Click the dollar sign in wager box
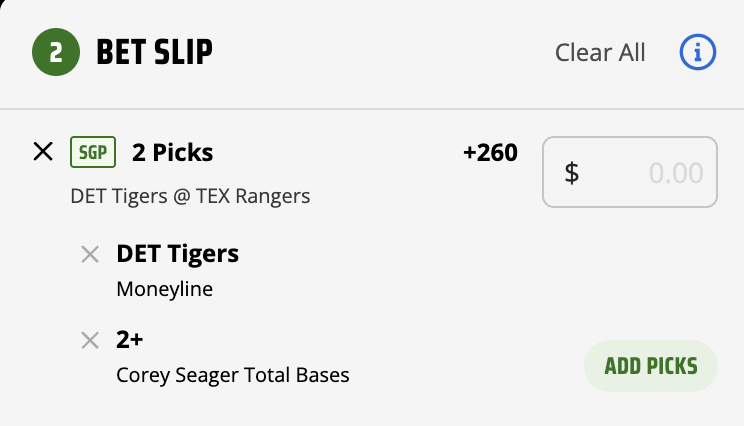This screenshot has width=744, height=426. pos(572,173)
